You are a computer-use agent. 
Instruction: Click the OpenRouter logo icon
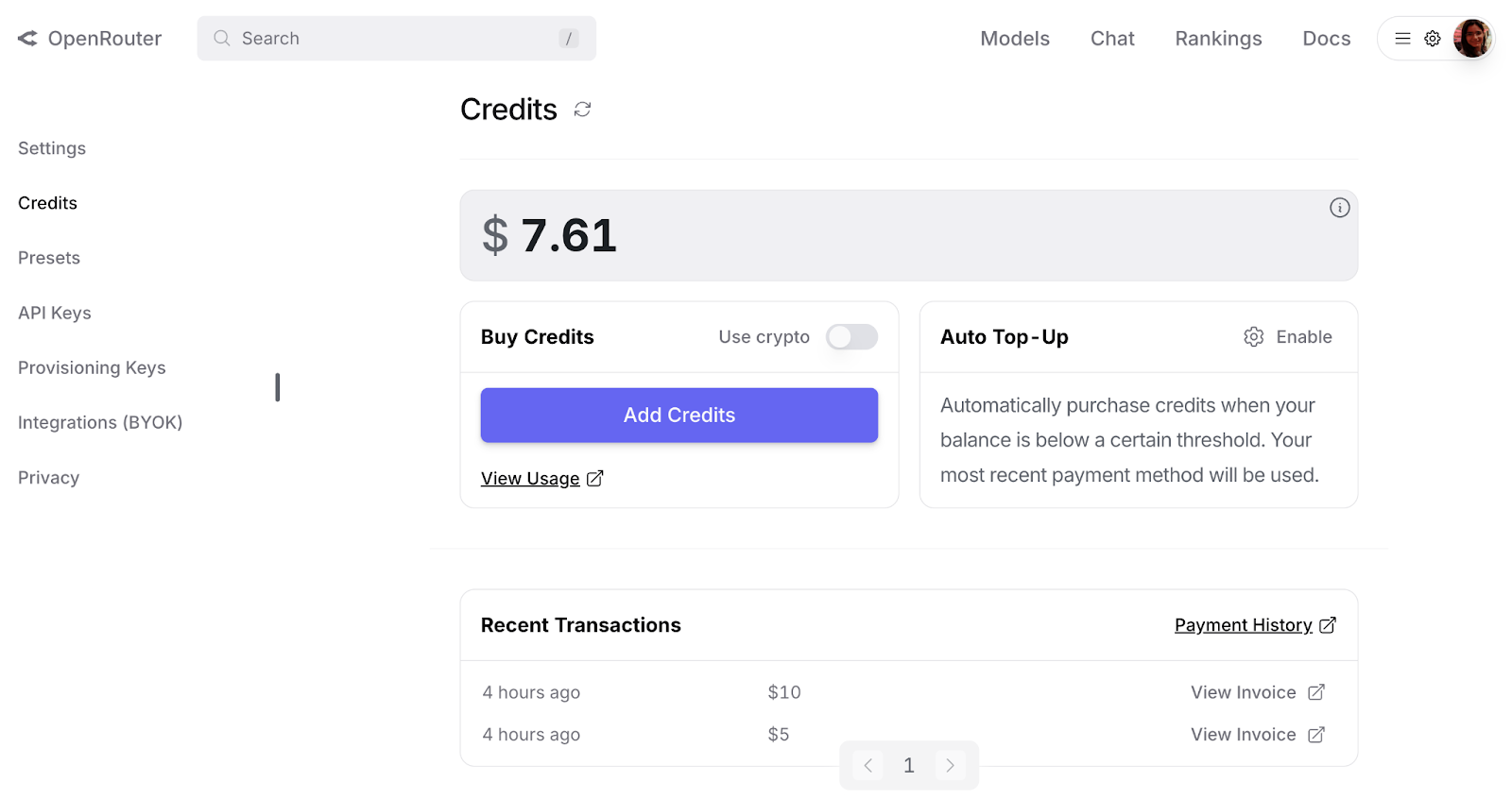click(x=27, y=39)
